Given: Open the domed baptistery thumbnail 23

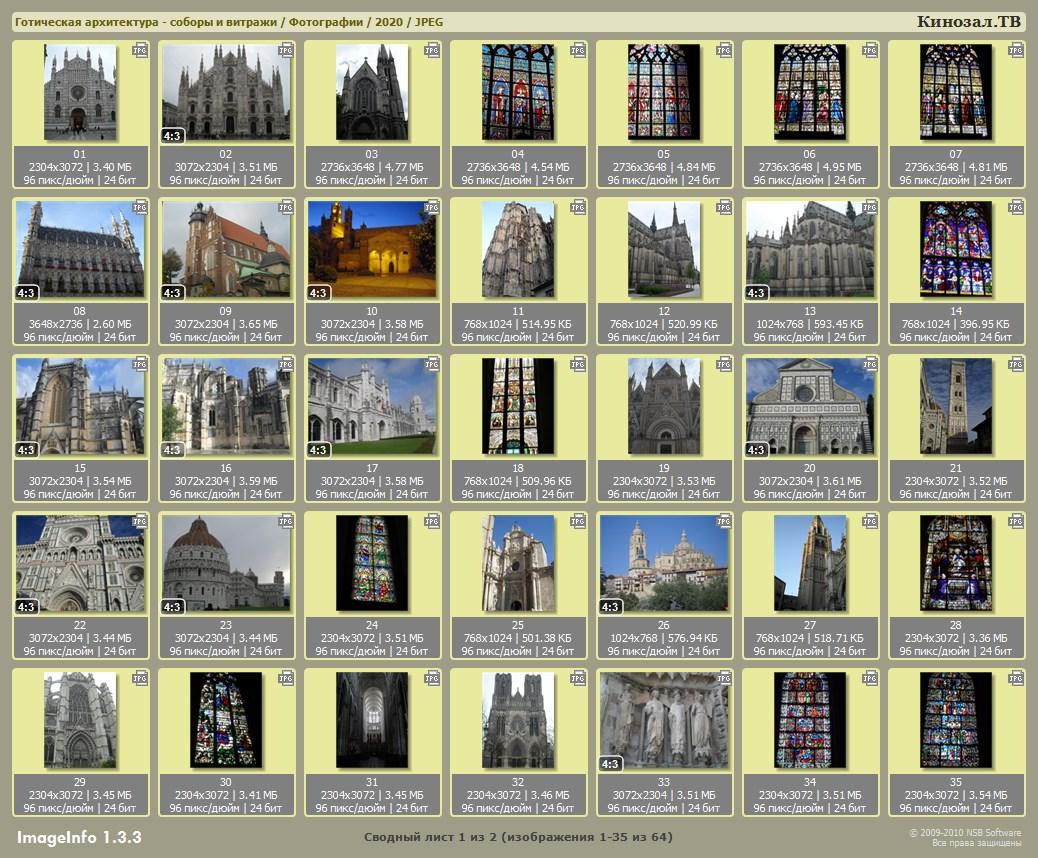Looking at the screenshot, I should coord(226,563).
